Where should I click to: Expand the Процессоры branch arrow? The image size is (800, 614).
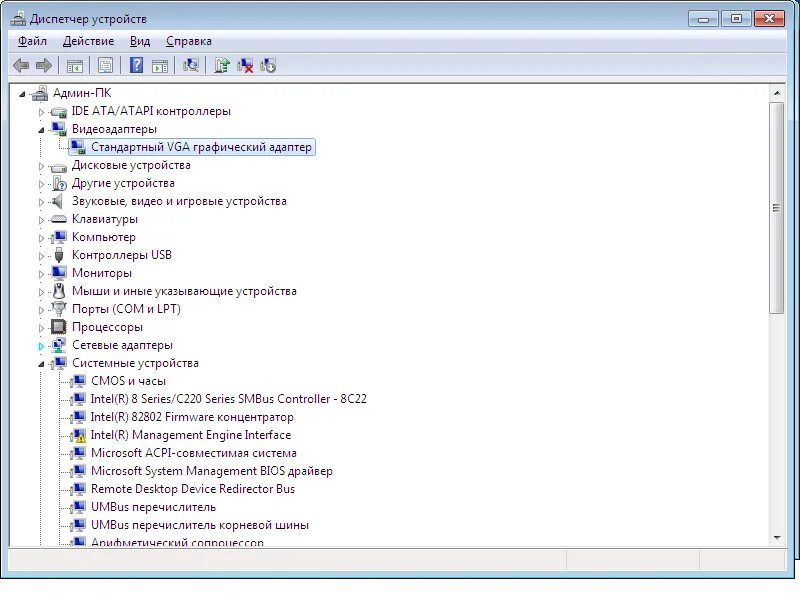click(x=41, y=328)
